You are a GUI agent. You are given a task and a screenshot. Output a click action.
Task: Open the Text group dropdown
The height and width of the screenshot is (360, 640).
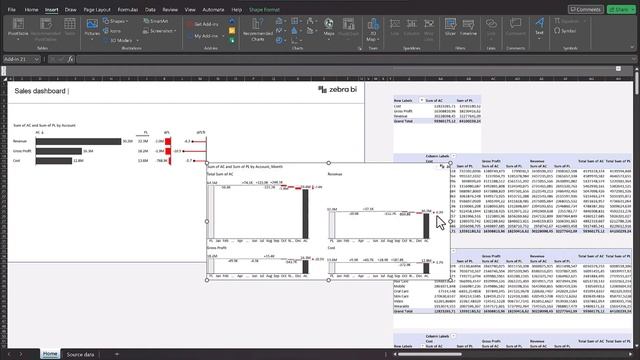click(539, 28)
